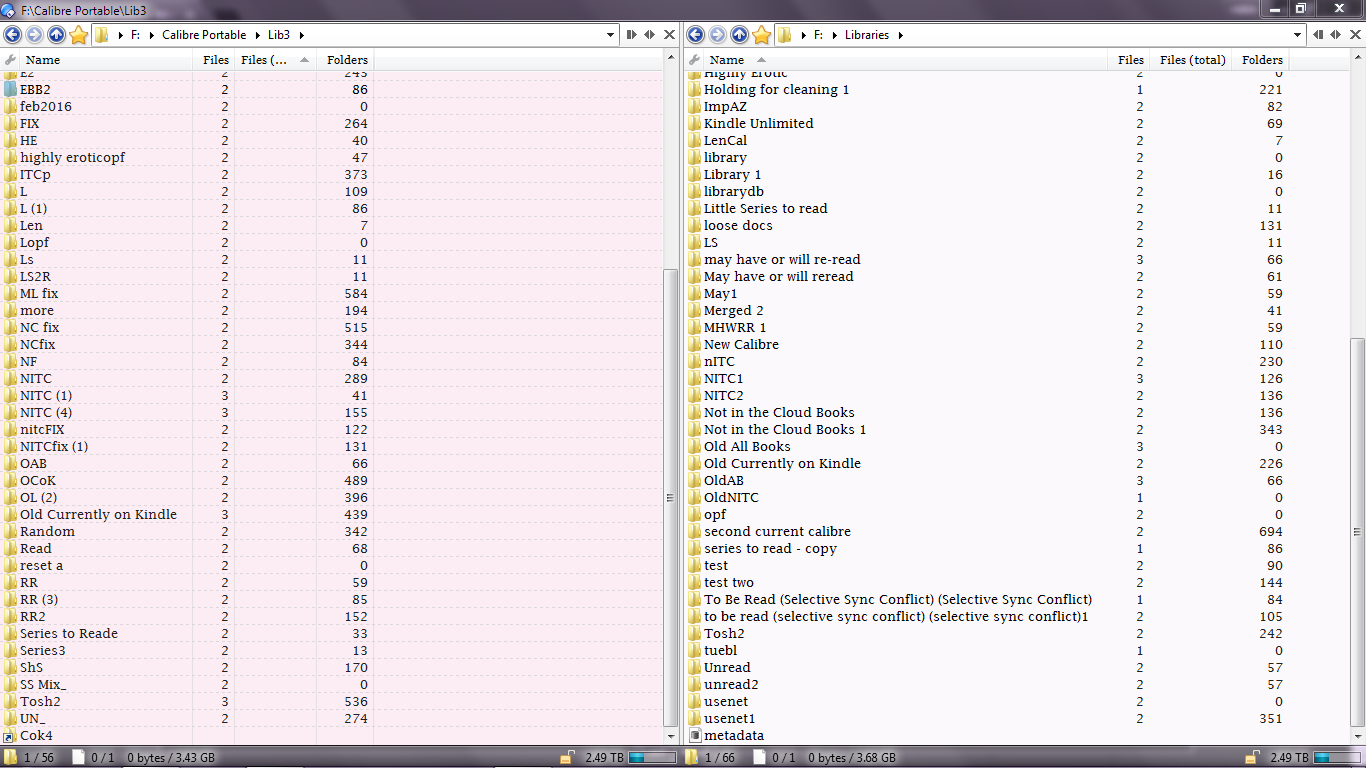Expand the arrow after Libraries in right breadcrumb
Image resolution: width=1366 pixels, height=768 pixels.
(900, 35)
